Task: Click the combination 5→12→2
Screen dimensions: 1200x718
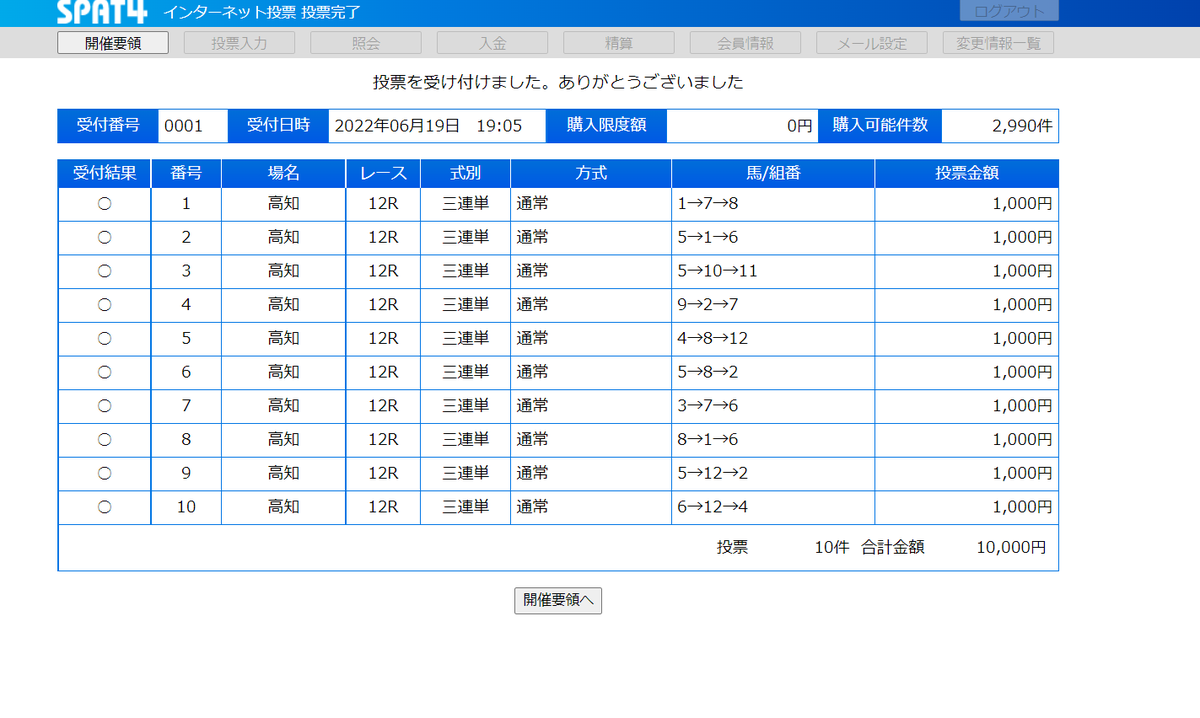Action: 712,473
